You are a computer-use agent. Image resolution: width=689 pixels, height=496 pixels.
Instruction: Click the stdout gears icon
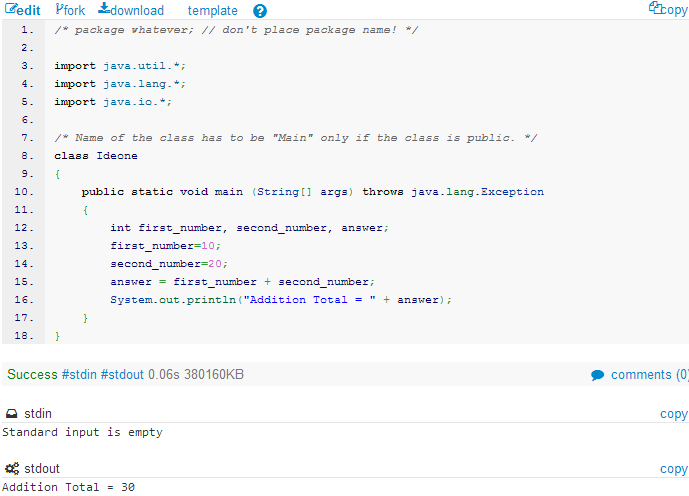pyautogui.click(x=12, y=469)
